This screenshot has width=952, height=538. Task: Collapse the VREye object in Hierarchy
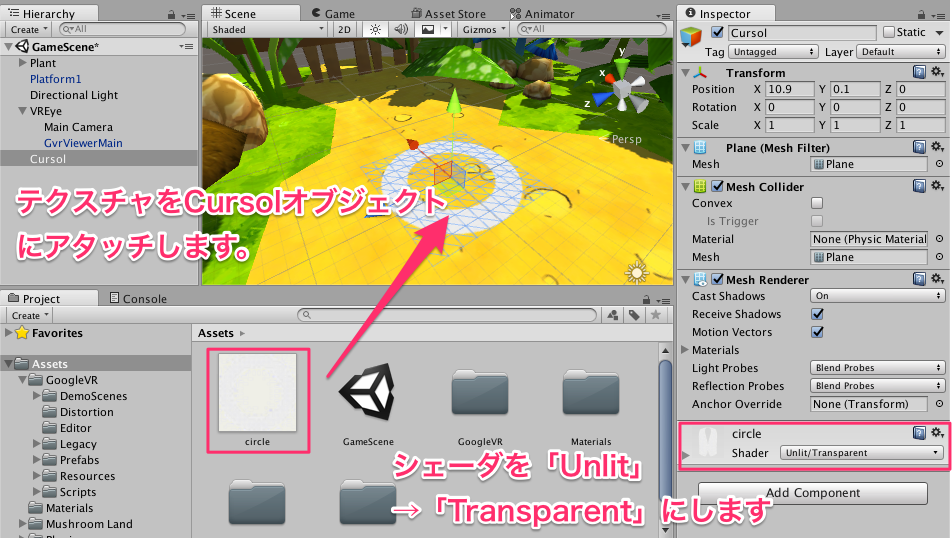(x=22, y=111)
